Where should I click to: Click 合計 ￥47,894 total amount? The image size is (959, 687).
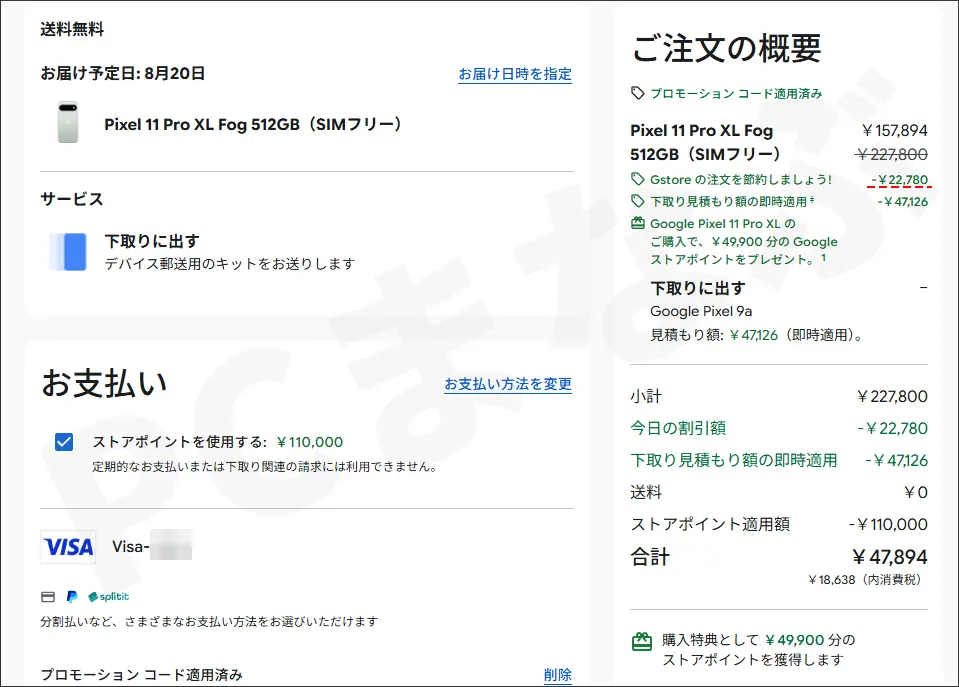coord(890,557)
